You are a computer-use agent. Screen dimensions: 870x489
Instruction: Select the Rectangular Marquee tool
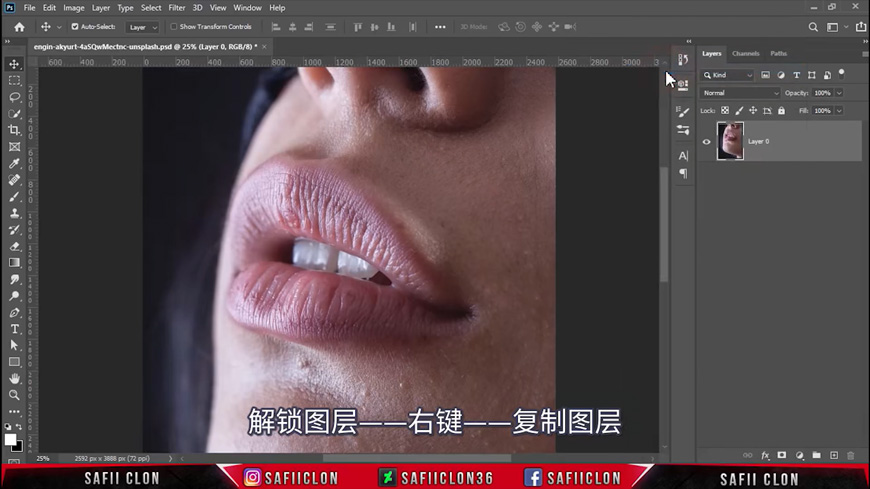click(14, 80)
